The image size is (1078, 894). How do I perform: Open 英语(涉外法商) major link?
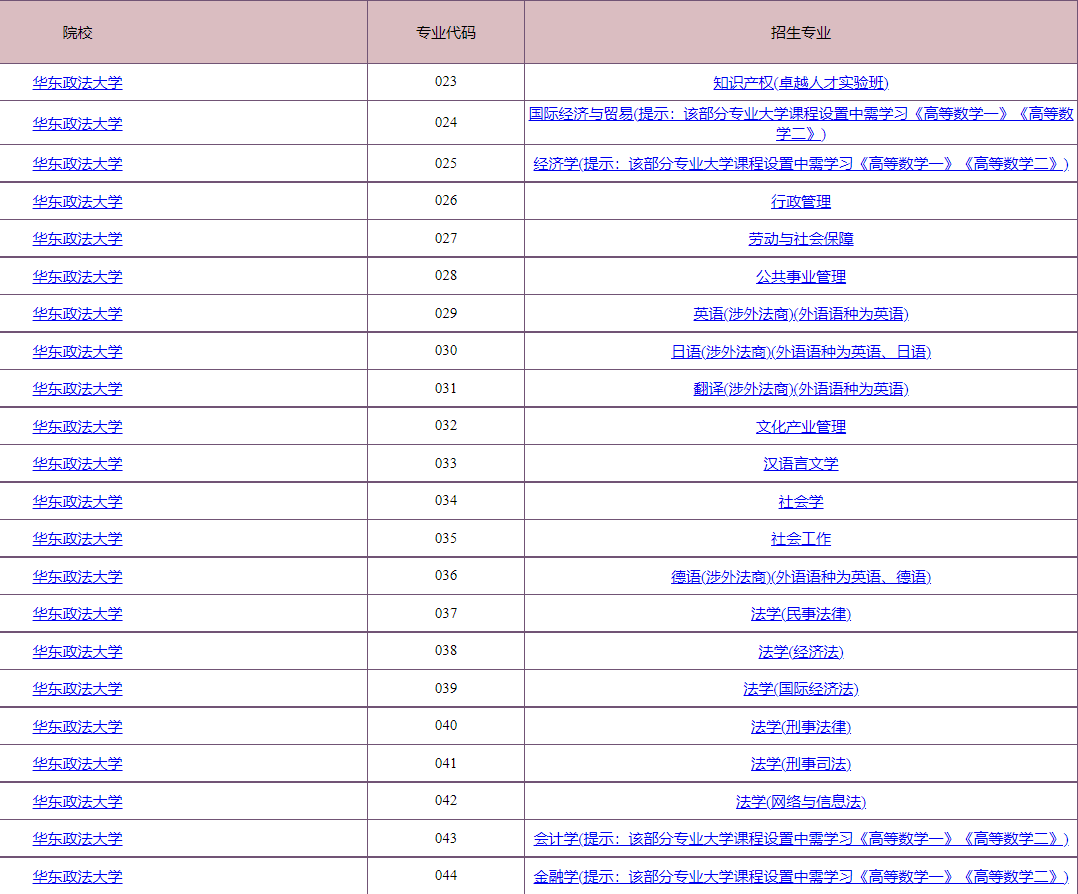[x=800, y=314]
